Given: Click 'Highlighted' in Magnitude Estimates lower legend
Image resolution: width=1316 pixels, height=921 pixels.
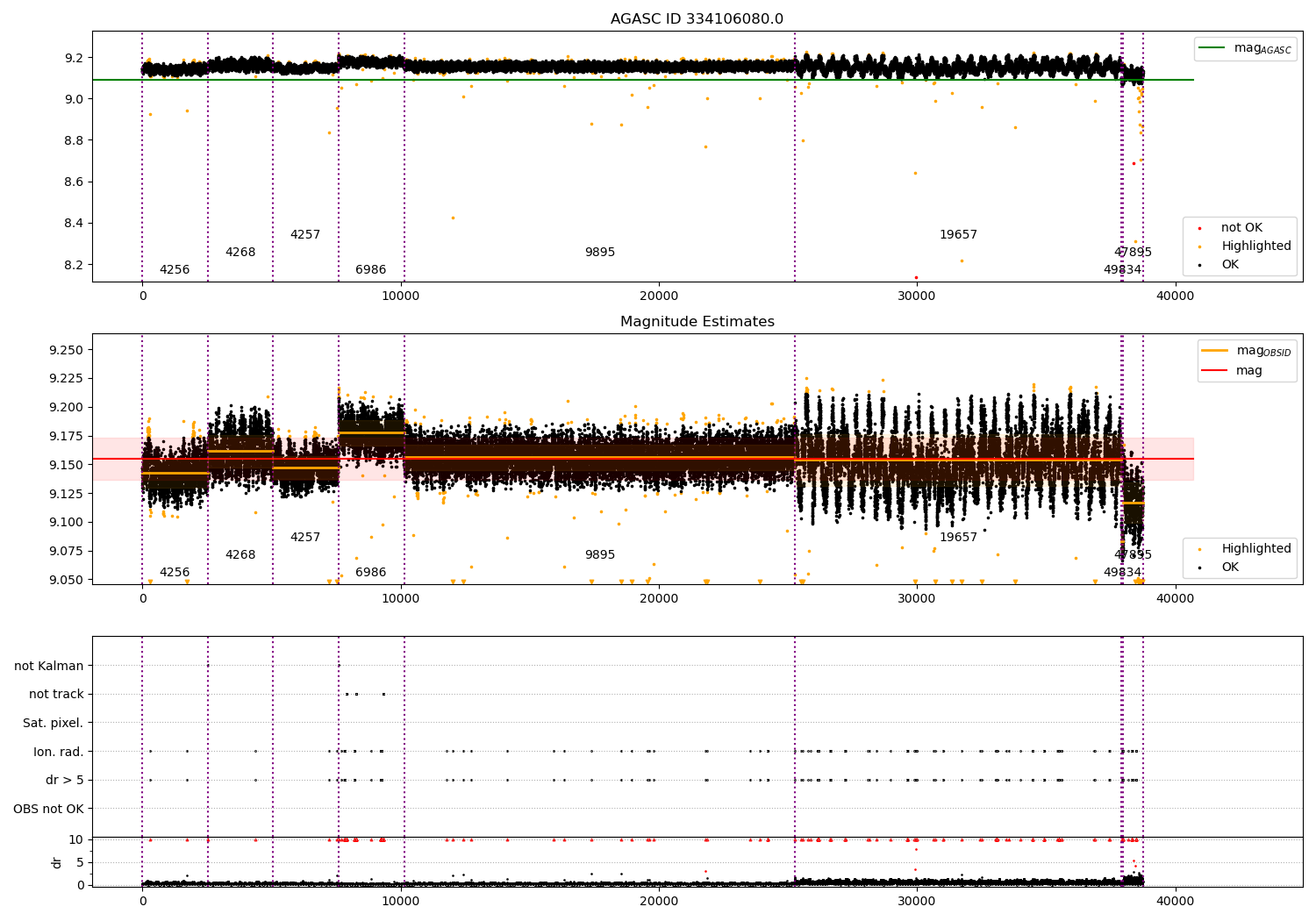Looking at the screenshot, I should coord(1256,549).
